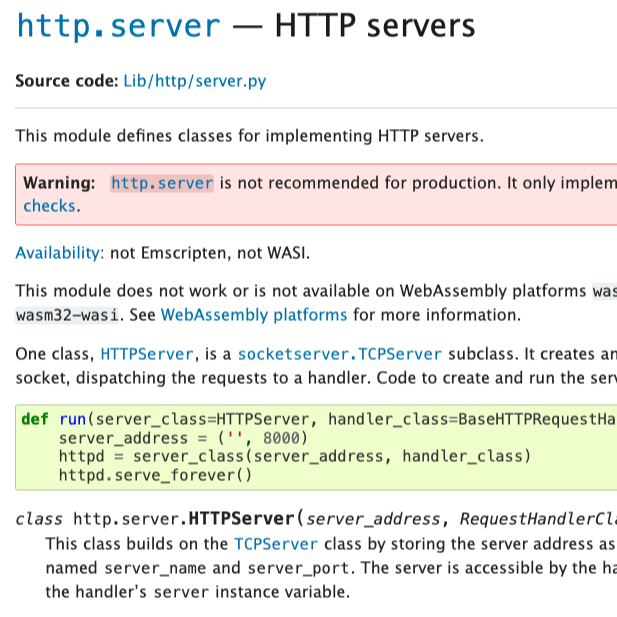The height and width of the screenshot is (617, 617).
Task: Open the http.server title link
Action: pos(118,26)
